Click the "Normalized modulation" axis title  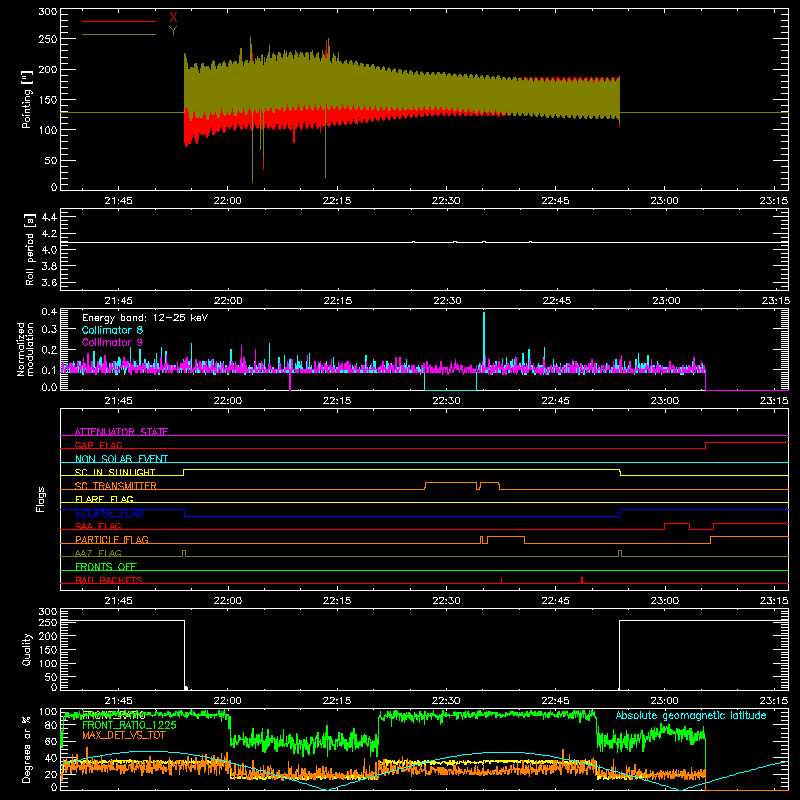pos(25,349)
